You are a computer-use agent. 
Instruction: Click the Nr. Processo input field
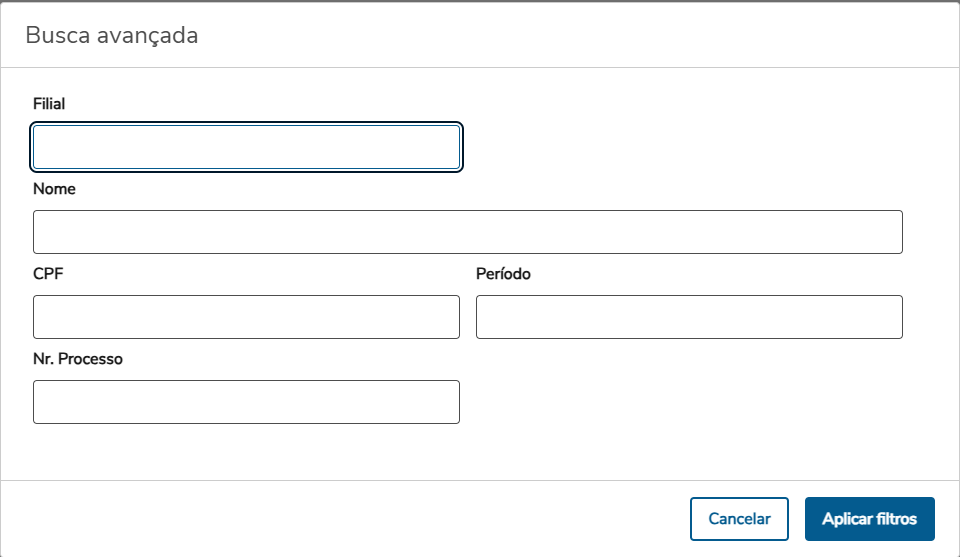click(246, 402)
